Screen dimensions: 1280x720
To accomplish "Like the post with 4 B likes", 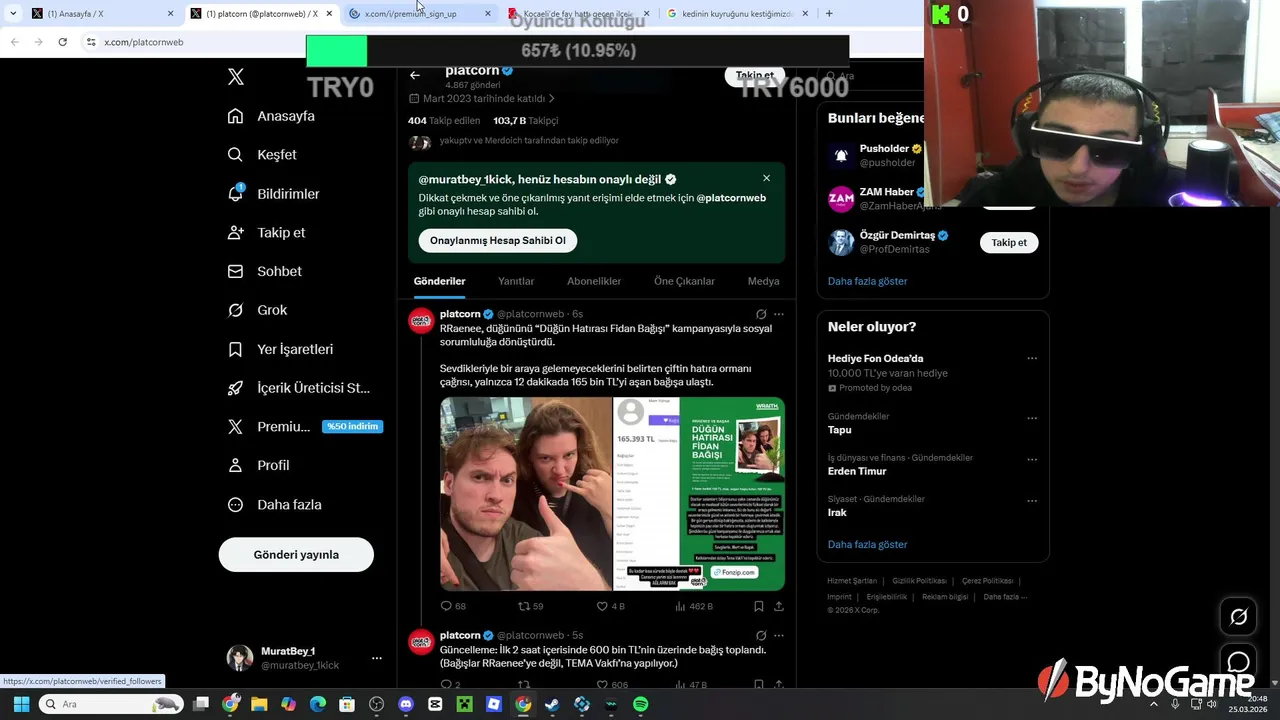I will tap(610, 606).
